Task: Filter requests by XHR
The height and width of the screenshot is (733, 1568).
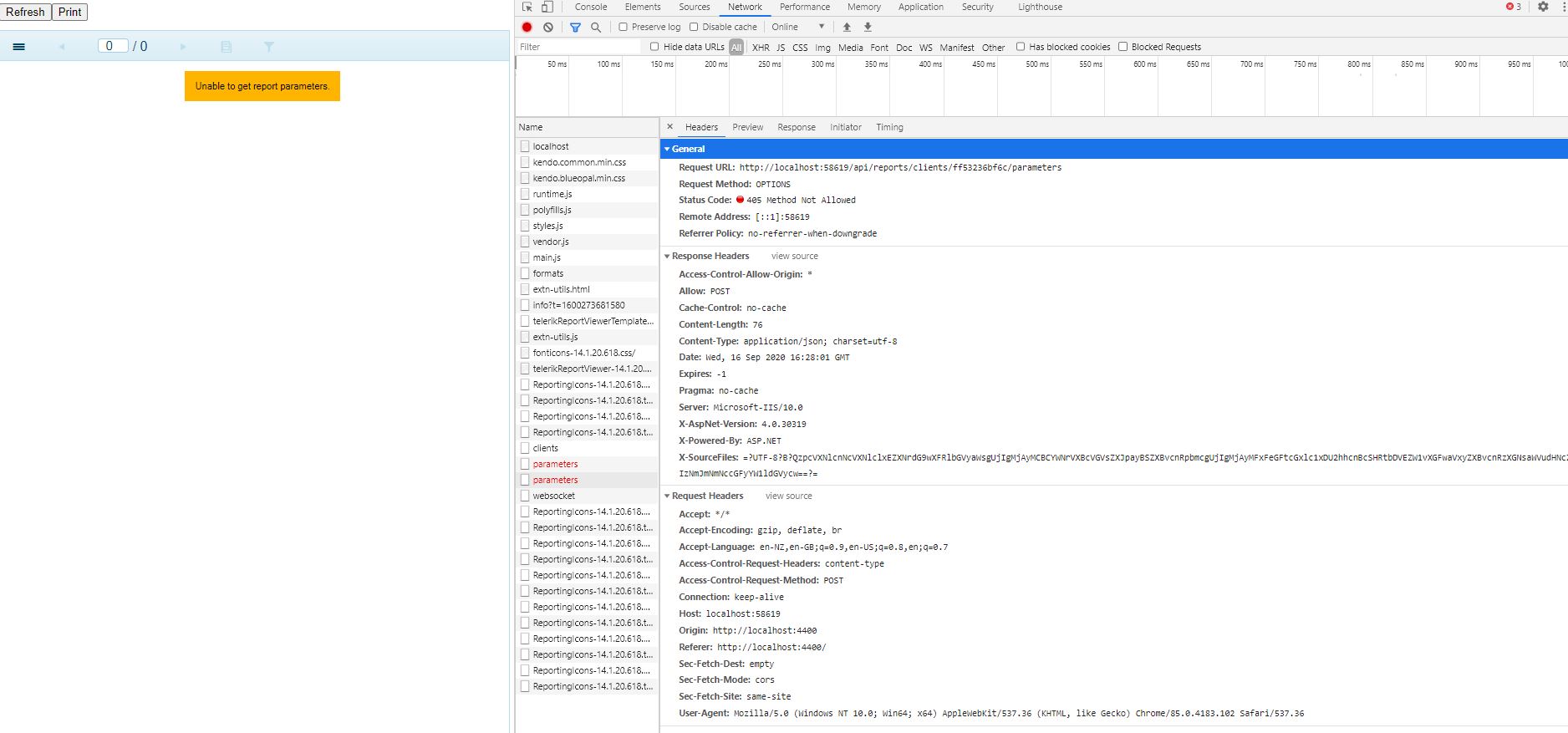Action: pos(761,48)
